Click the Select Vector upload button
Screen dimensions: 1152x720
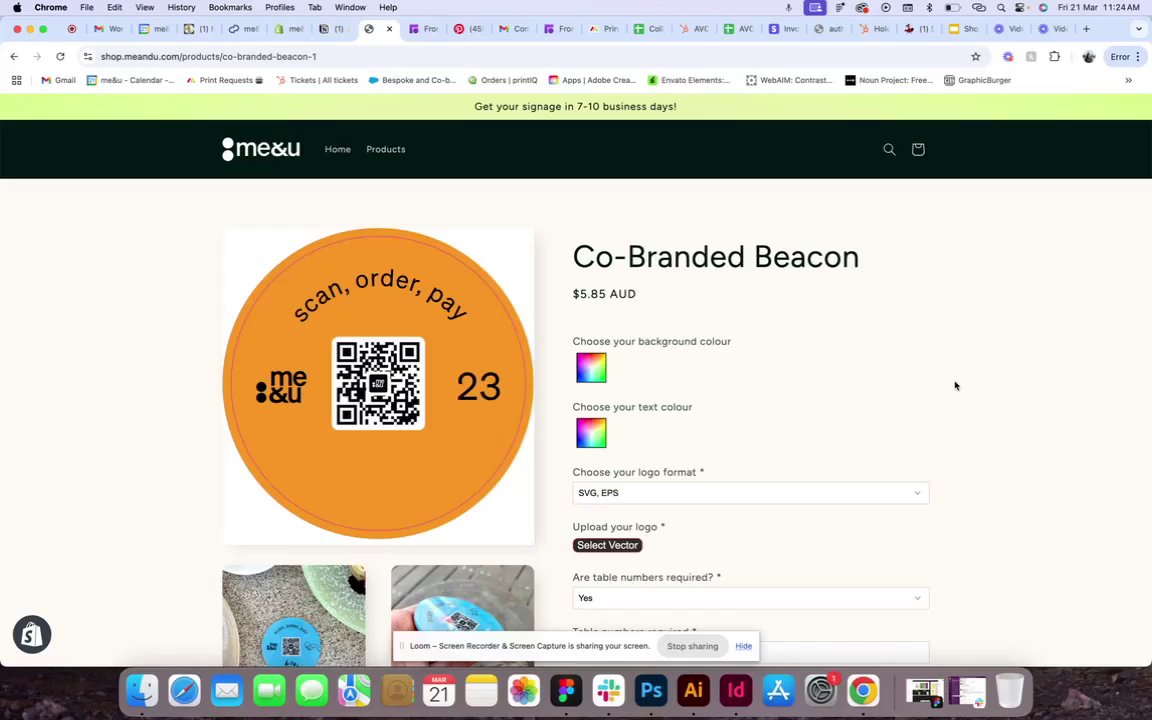608,545
